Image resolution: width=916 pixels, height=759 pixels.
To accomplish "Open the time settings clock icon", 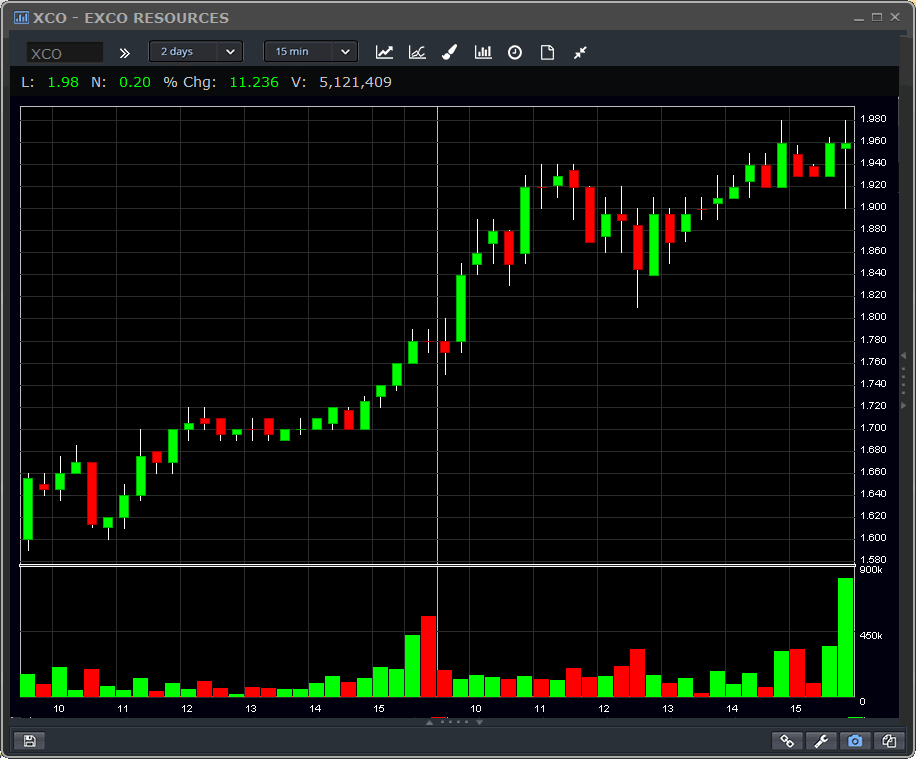I will click(514, 51).
